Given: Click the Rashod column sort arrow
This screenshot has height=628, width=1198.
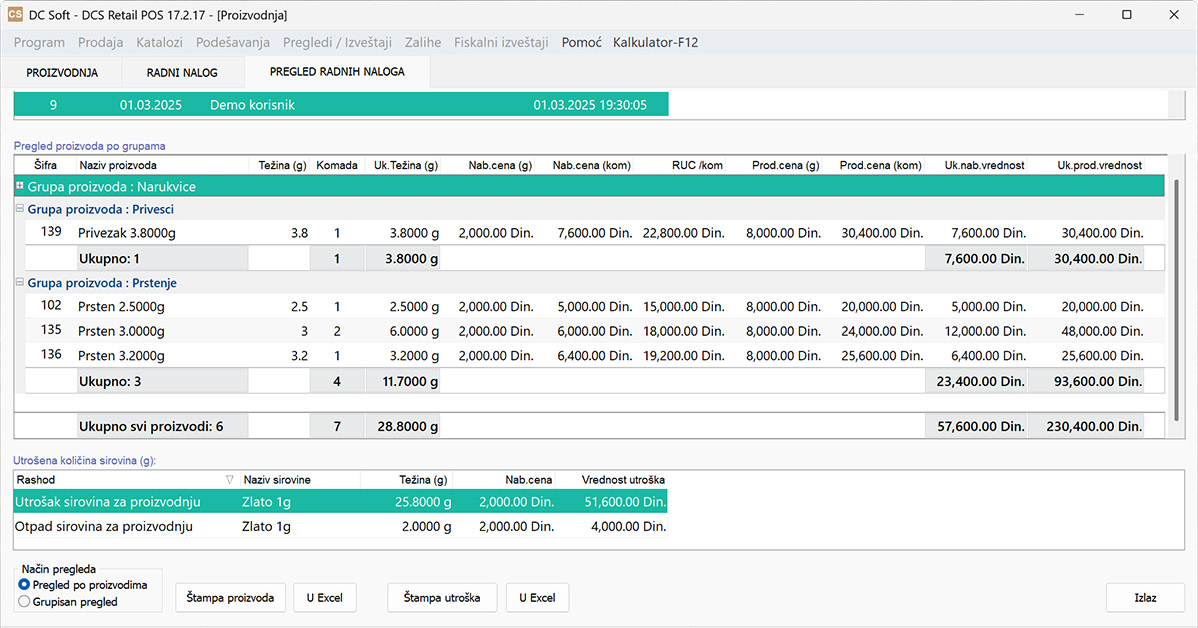Looking at the screenshot, I should 229,480.
